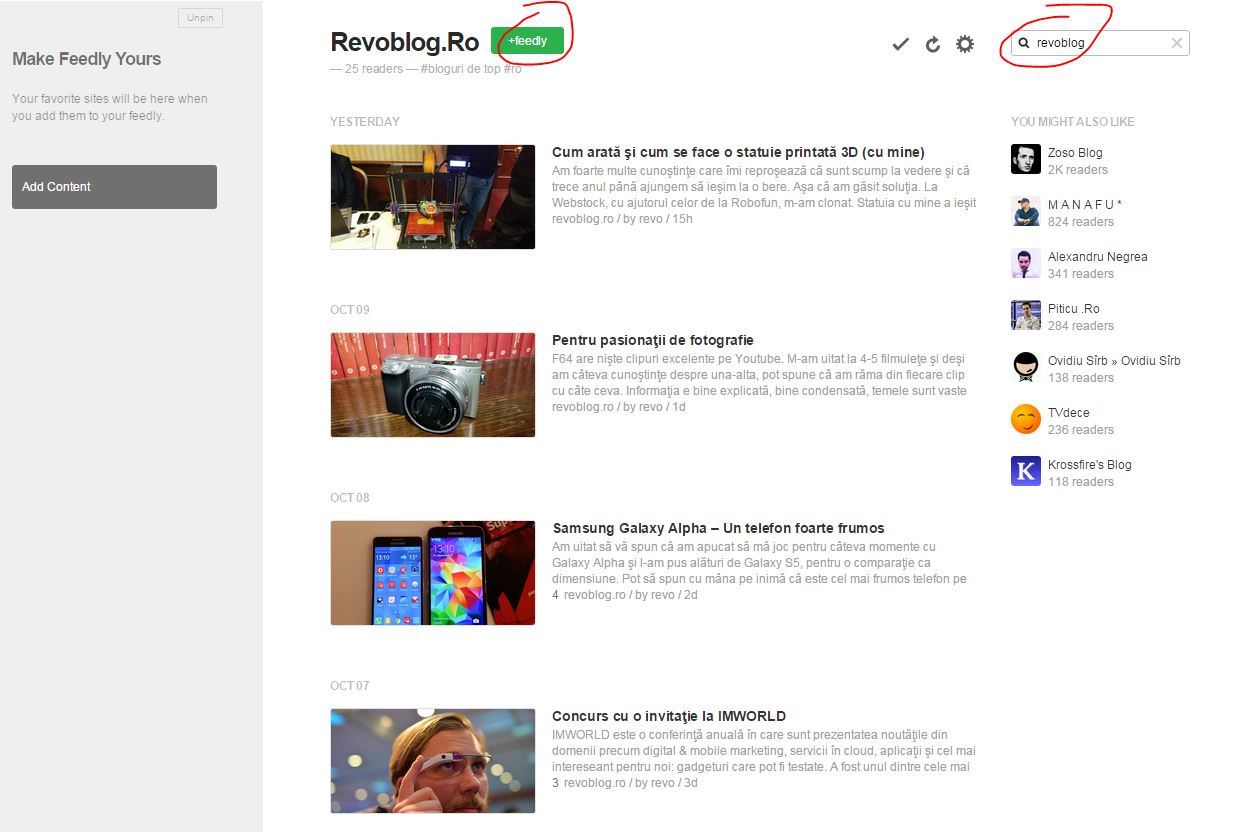Click Krossfire's Blog K icon
Viewport: 1255px width, 832px height.
[x=1026, y=472]
